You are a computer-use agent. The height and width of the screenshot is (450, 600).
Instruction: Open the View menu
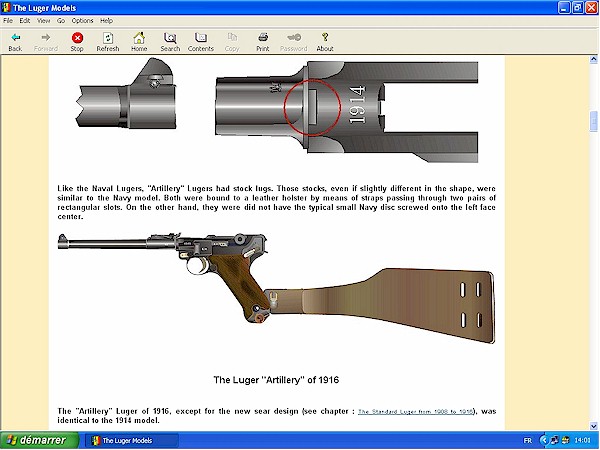tap(43, 21)
